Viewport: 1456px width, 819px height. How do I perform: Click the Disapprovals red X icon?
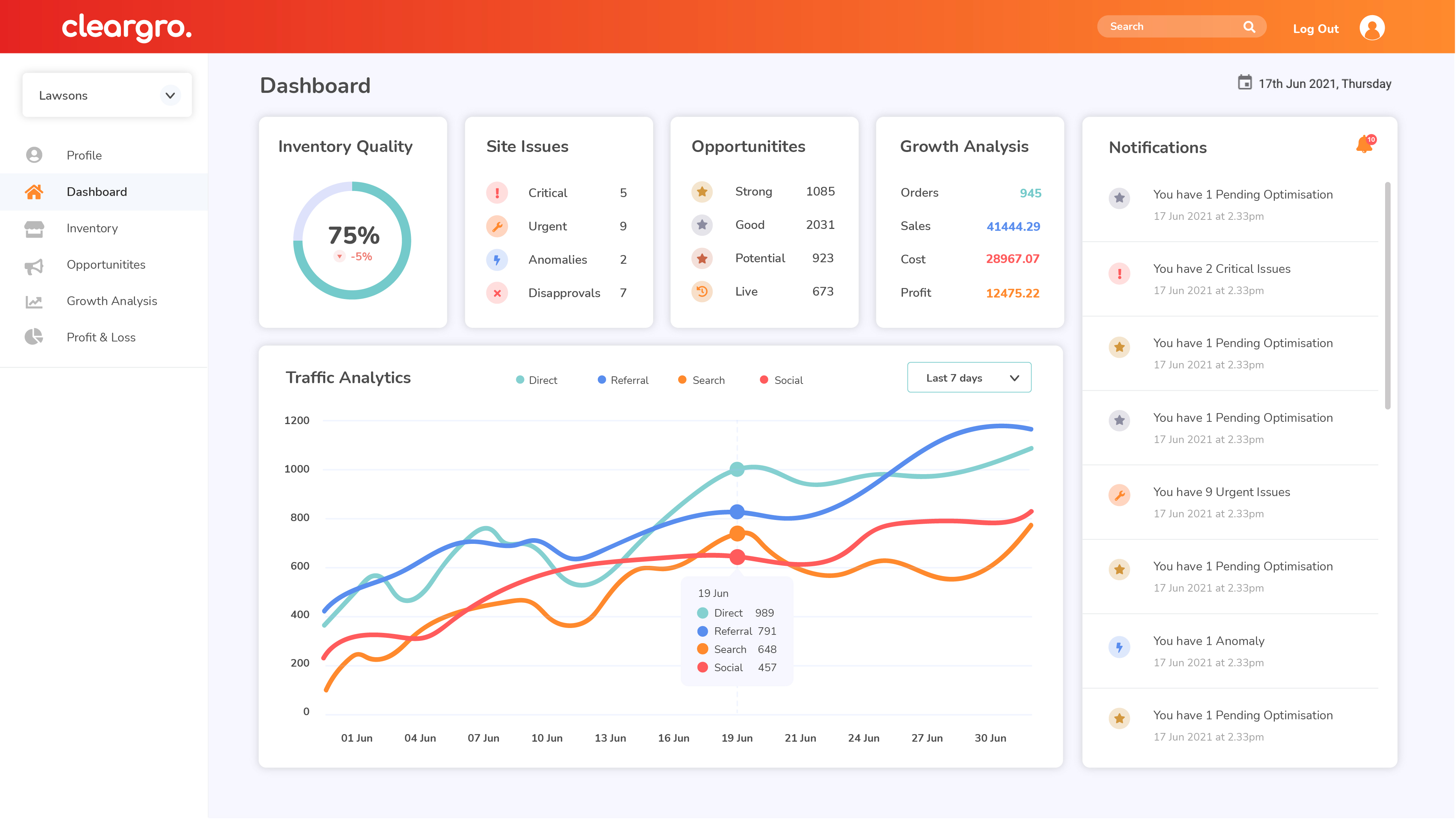(497, 293)
